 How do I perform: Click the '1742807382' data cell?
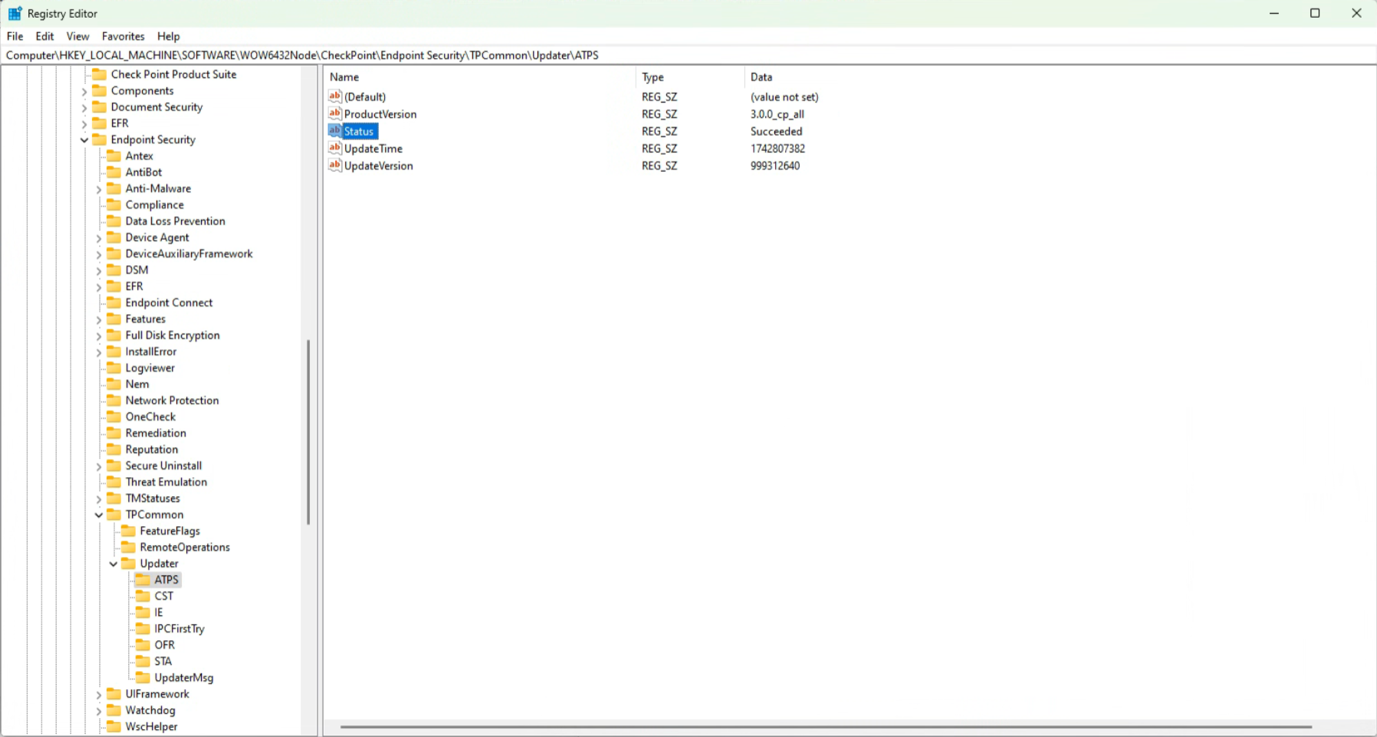777,148
